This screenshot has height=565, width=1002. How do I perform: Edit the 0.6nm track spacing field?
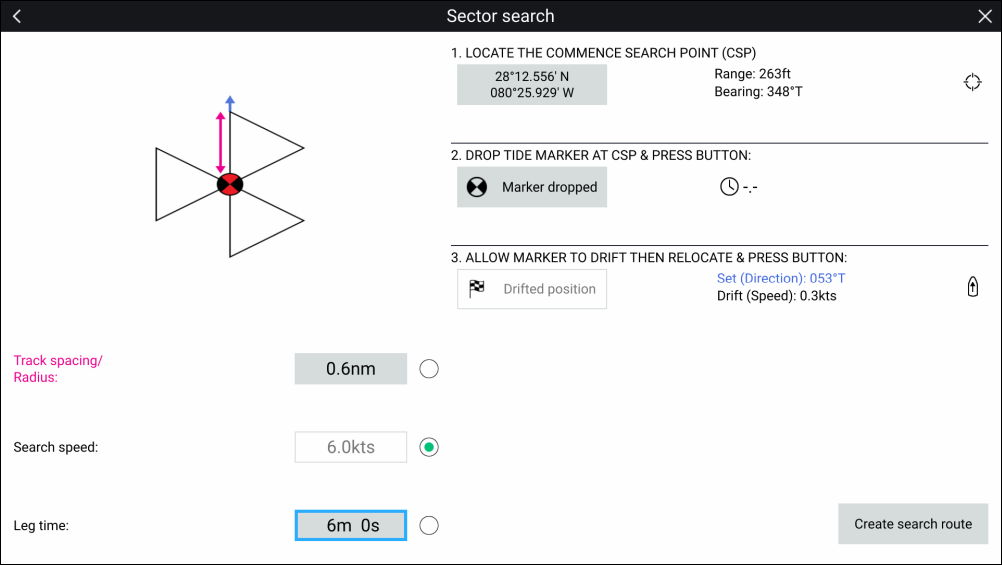pos(350,369)
